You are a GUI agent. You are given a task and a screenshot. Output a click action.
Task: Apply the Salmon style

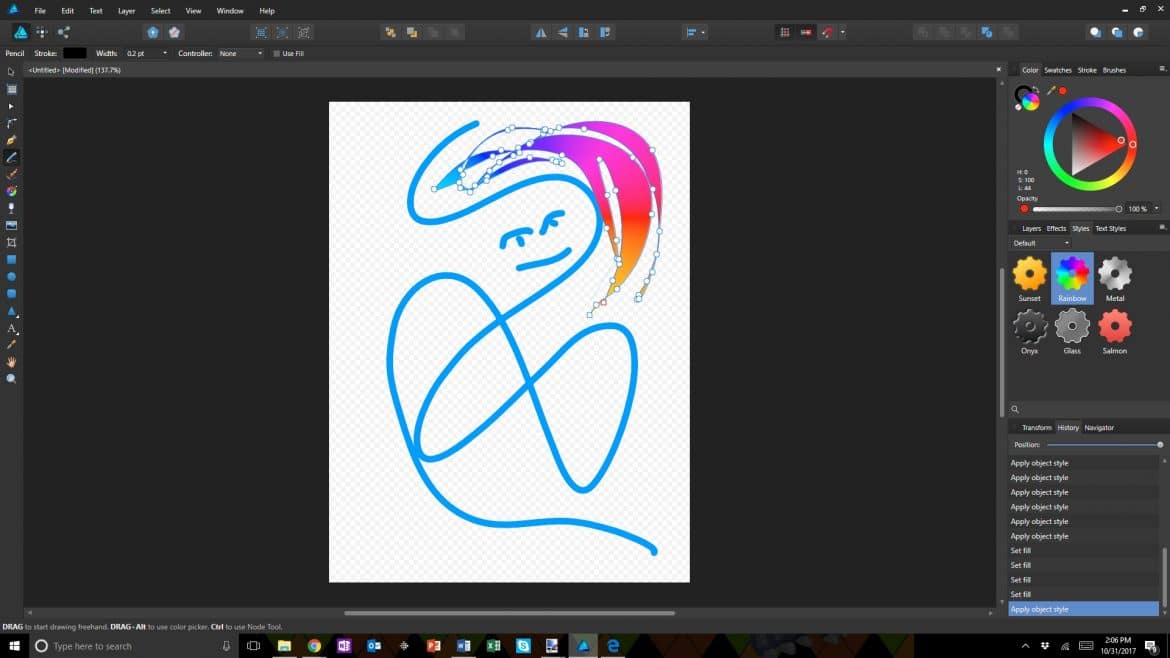(x=1114, y=326)
